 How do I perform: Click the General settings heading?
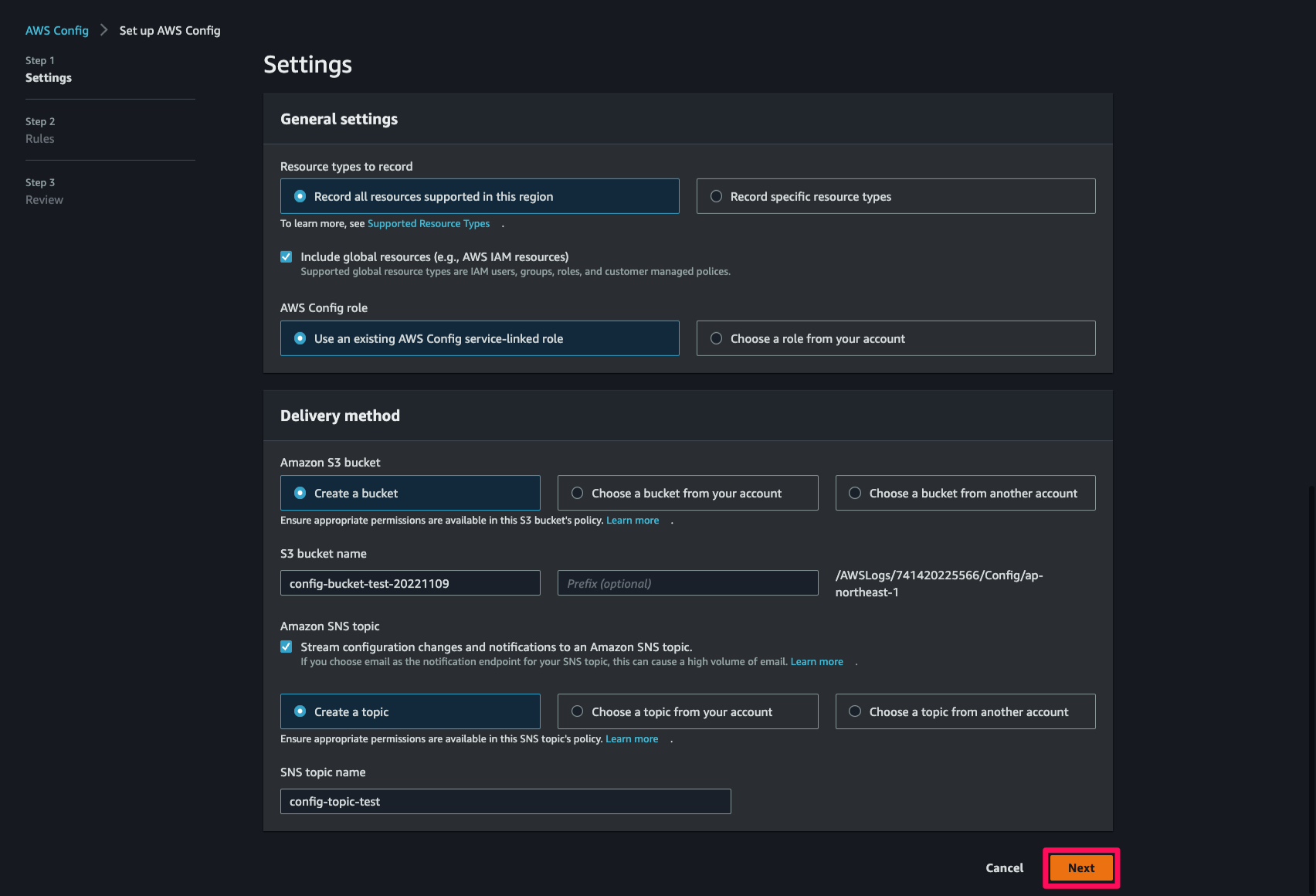(x=339, y=119)
